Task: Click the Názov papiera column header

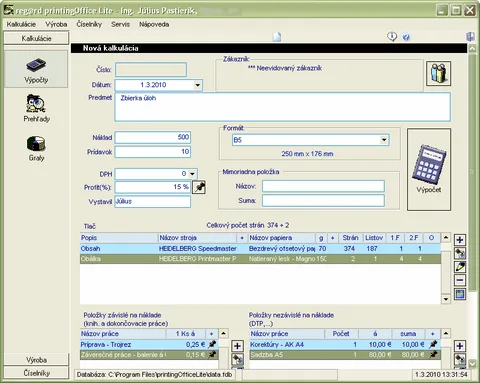Action: click(282, 238)
